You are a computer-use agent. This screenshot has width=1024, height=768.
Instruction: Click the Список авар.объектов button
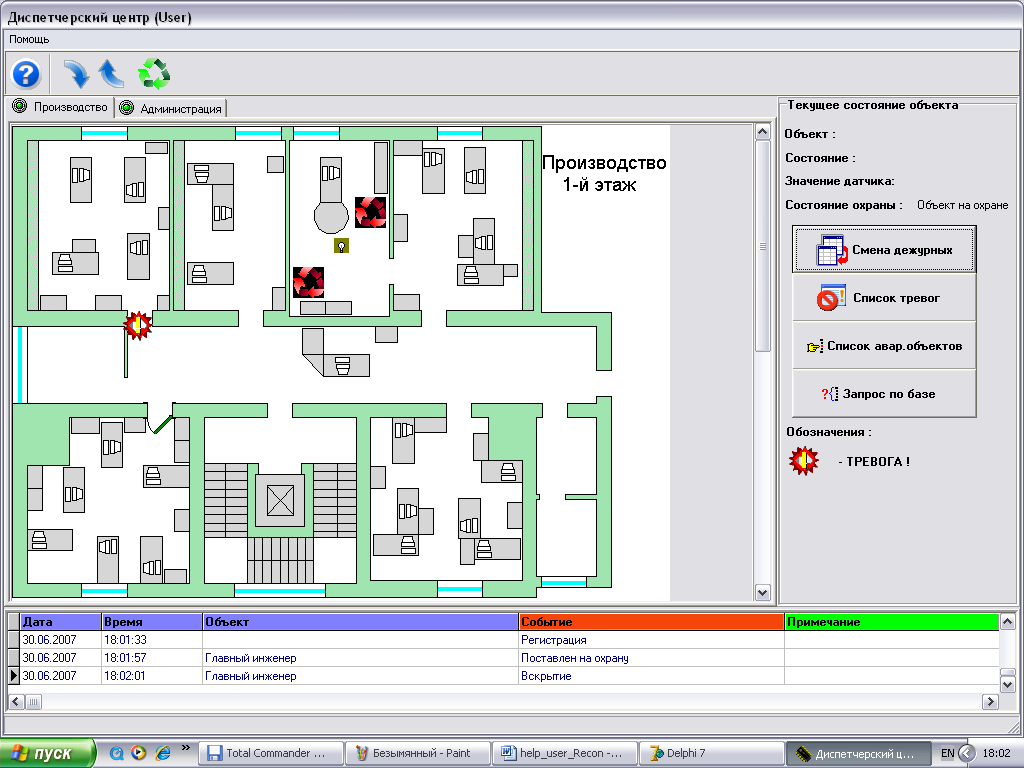(884, 346)
